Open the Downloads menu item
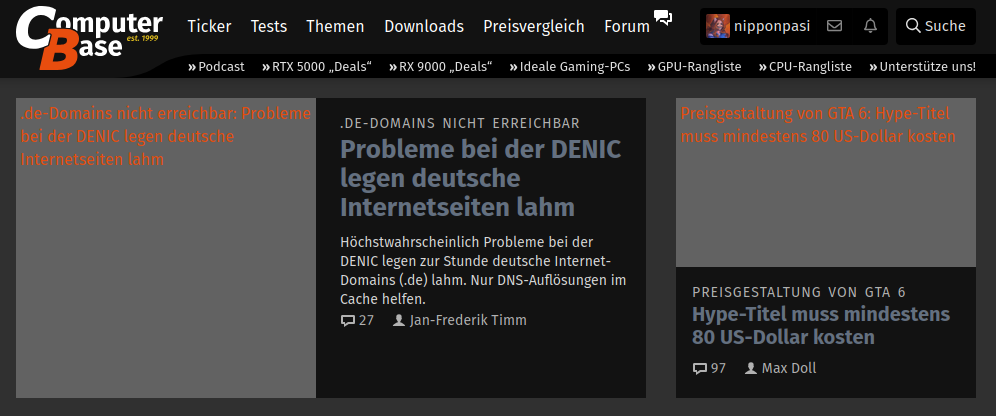 tap(424, 26)
